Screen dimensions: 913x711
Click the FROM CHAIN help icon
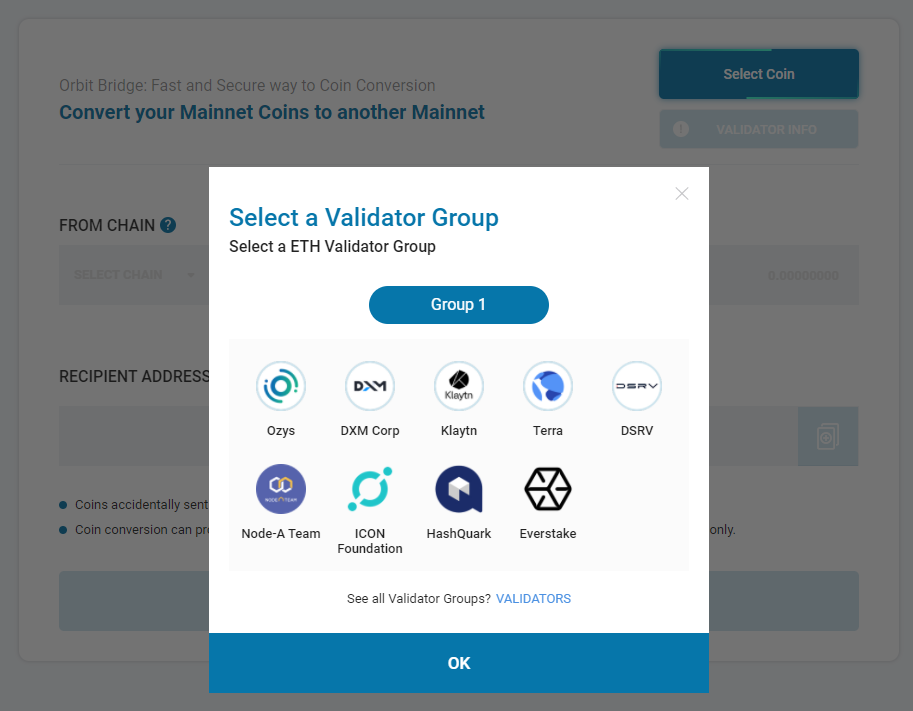pos(168,225)
